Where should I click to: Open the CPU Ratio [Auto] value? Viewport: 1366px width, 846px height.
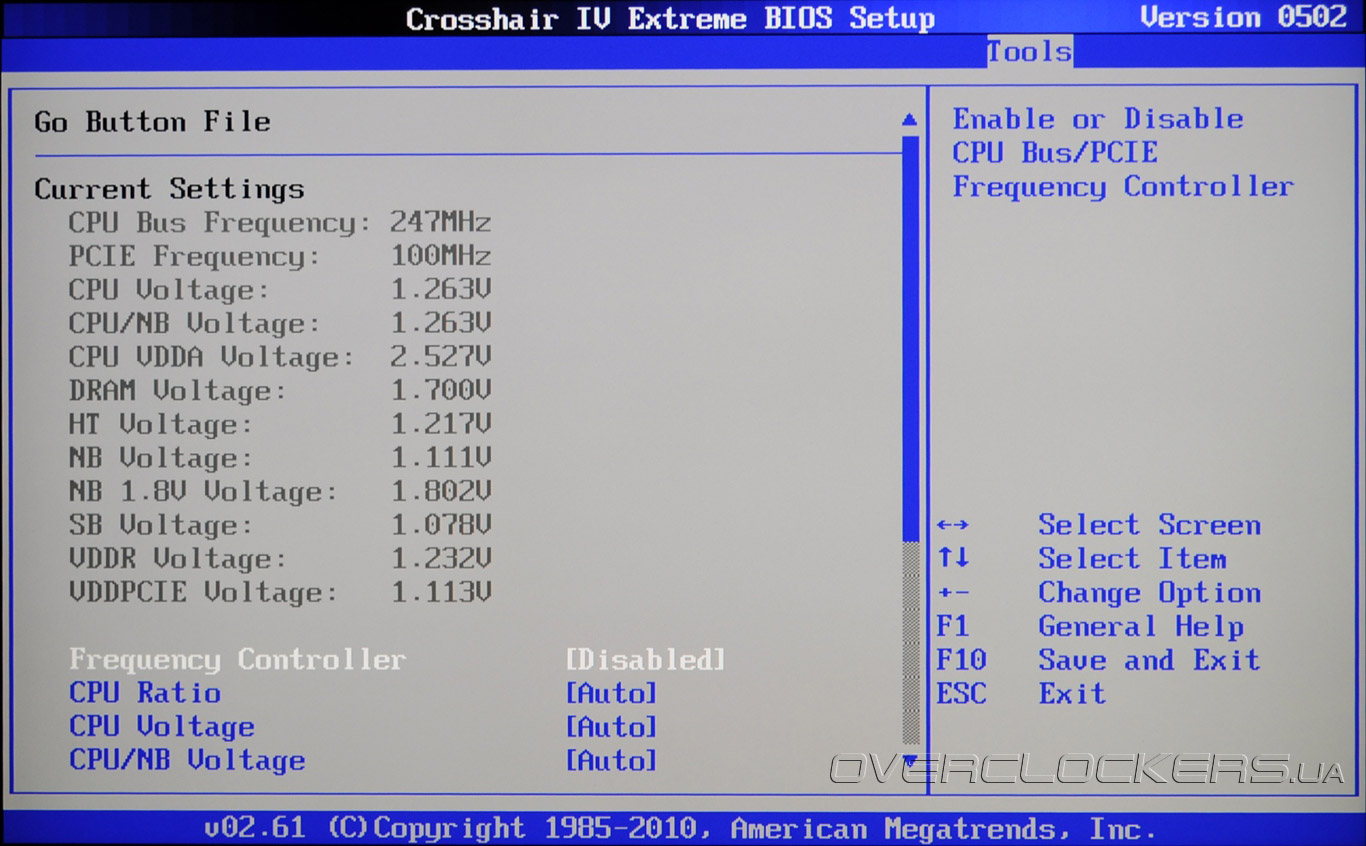pos(611,693)
